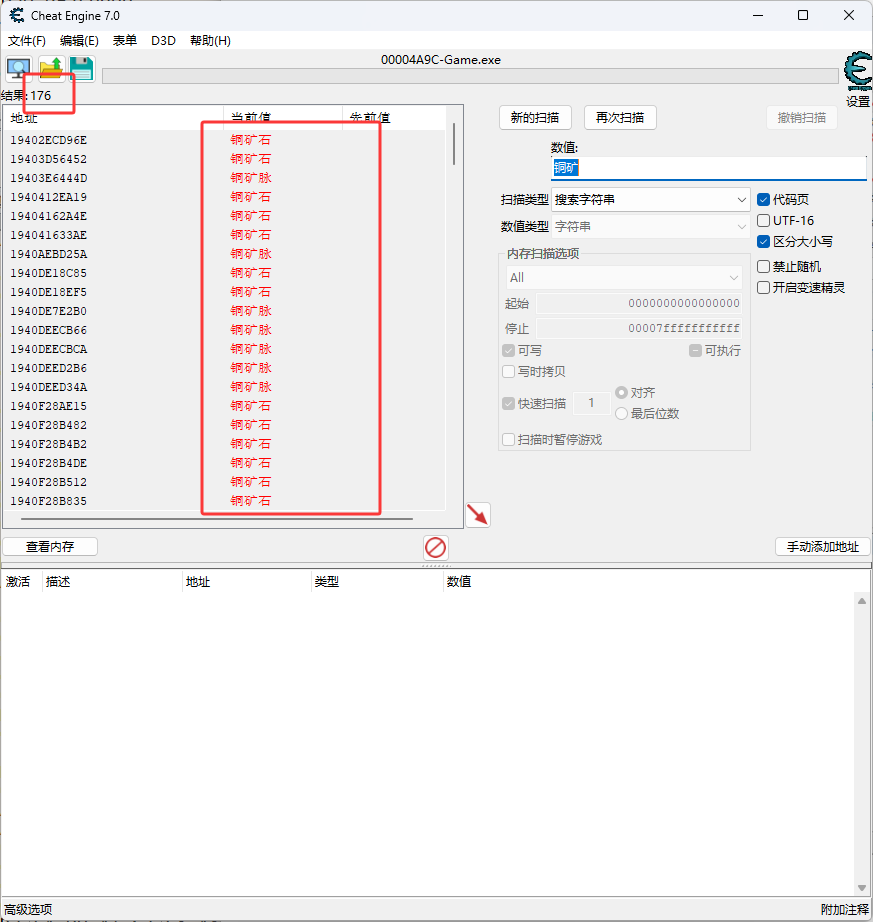This screenshot has width=873, height=922.
Task: Click the fast scan alignment value field
Action: click(x=591, y=403)
